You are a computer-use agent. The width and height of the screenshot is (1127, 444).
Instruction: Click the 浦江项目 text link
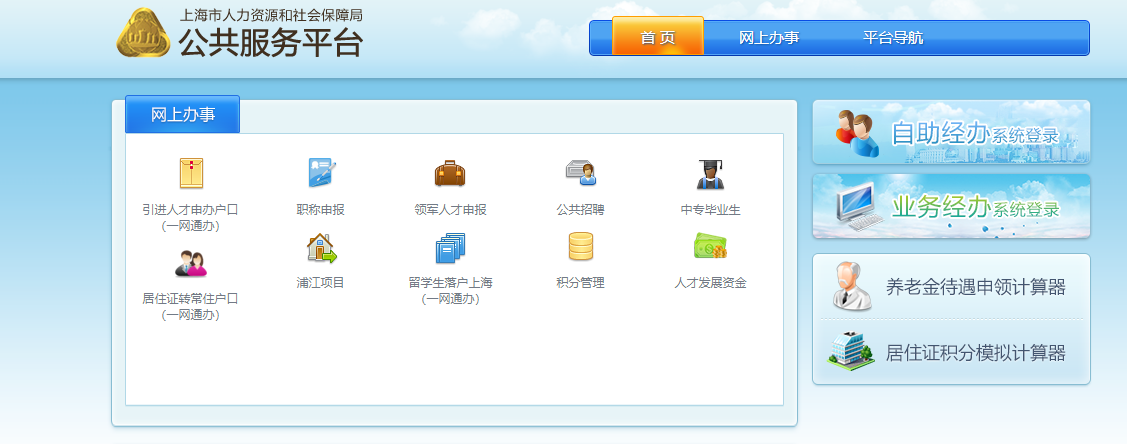pyautogui.click(x=321, y=282)
